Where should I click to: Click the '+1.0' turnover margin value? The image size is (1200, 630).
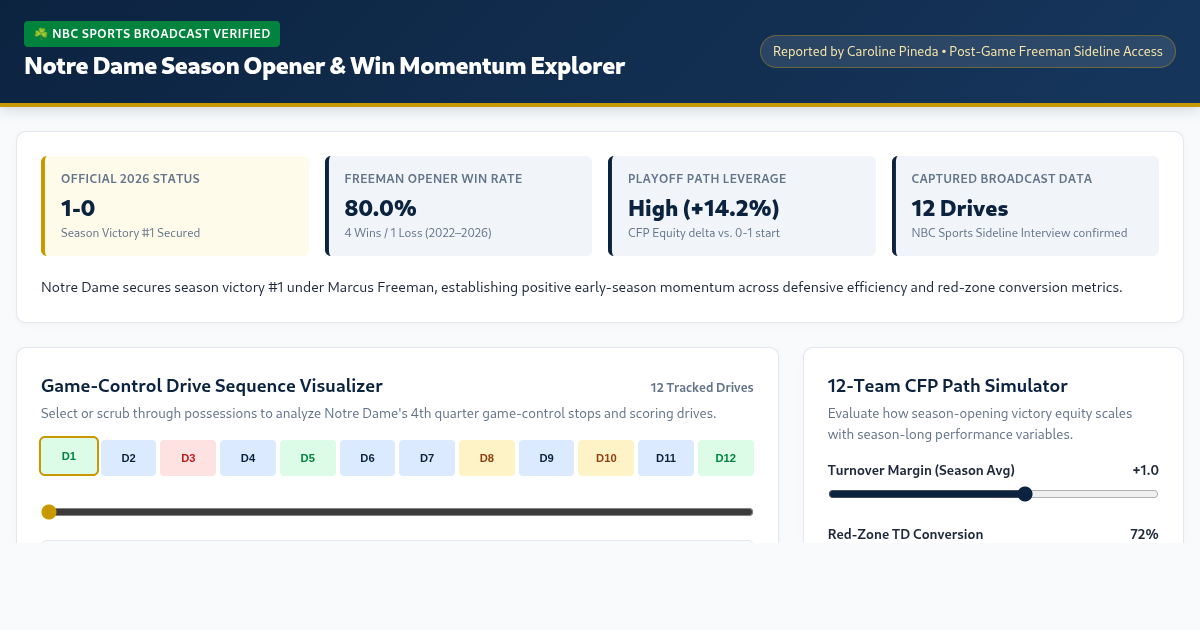coord(1145,470)
